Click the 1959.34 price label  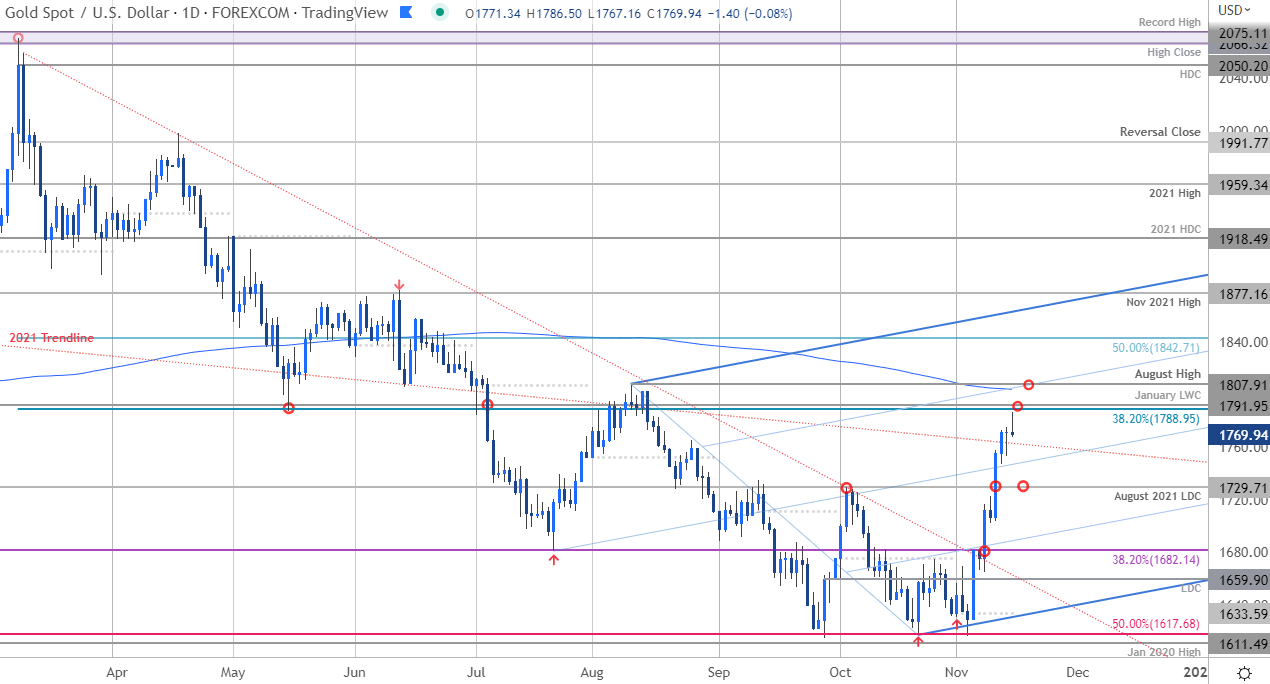1238,184
